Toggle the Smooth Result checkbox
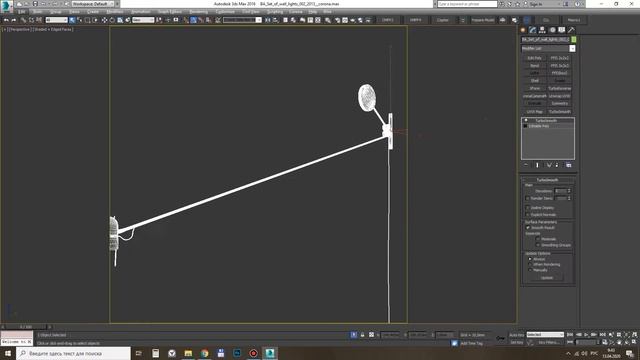This screenshot has height=360, width=640. tap(528, 228)
